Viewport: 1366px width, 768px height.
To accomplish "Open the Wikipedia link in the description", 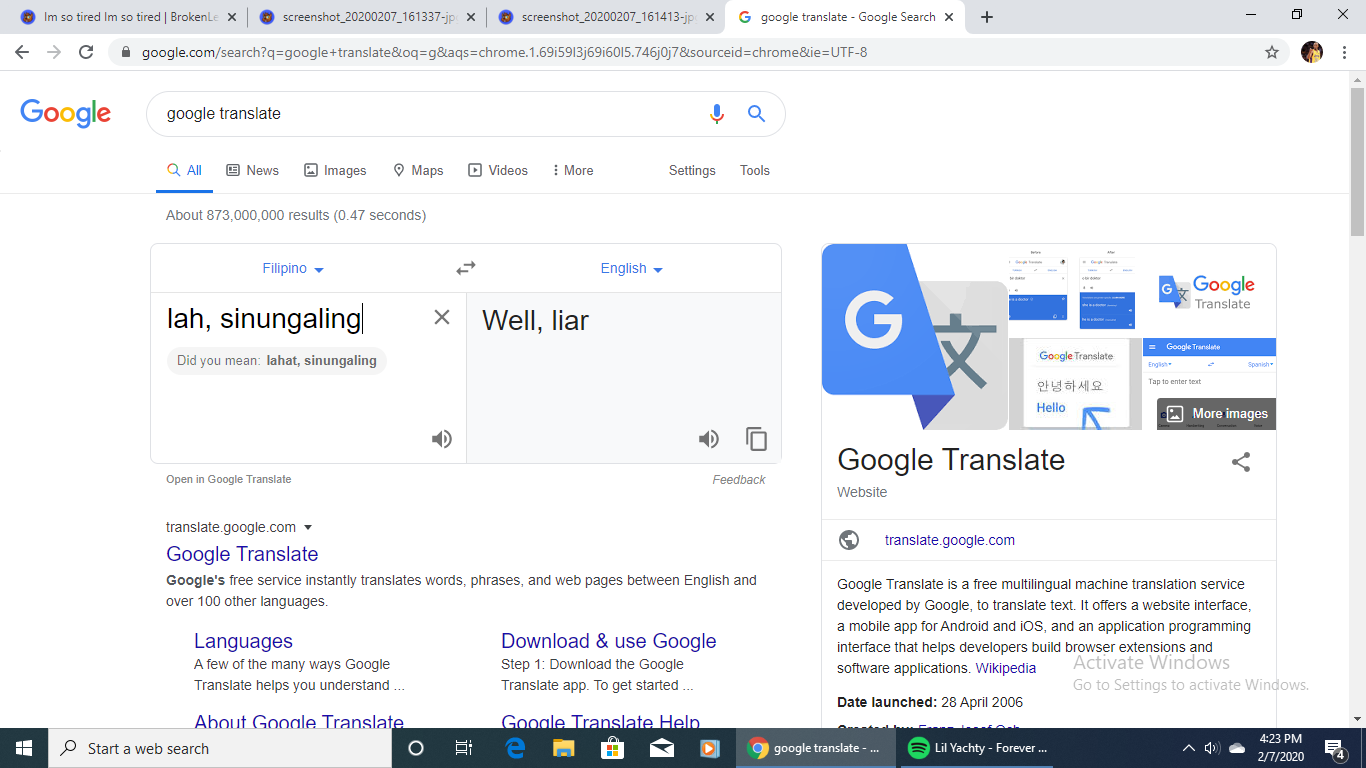I will [x=1006, y=668].
